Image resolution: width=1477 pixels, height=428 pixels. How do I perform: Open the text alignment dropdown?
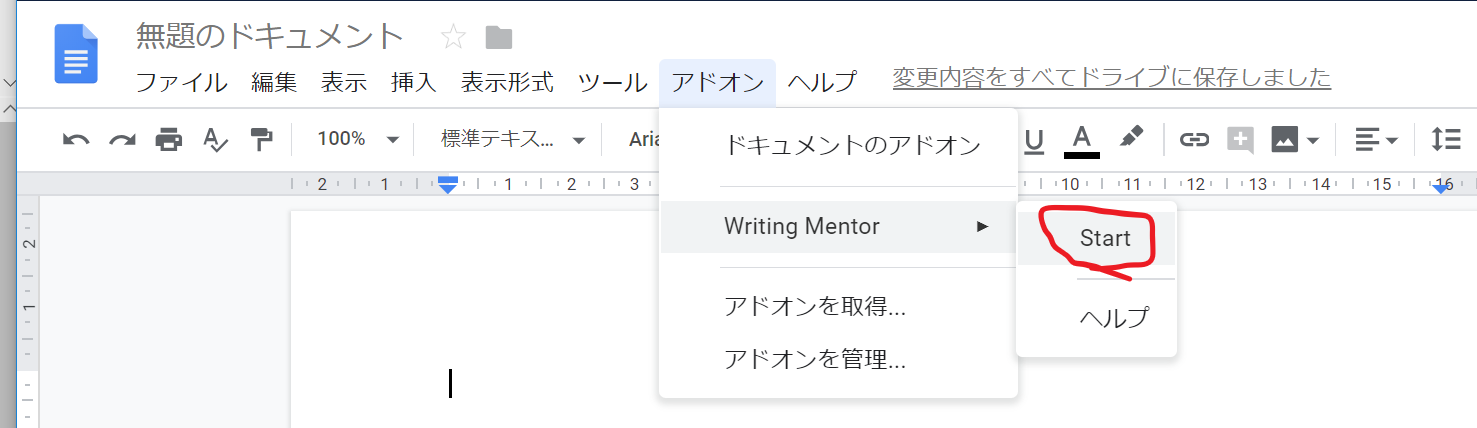tap(1376, 140)
